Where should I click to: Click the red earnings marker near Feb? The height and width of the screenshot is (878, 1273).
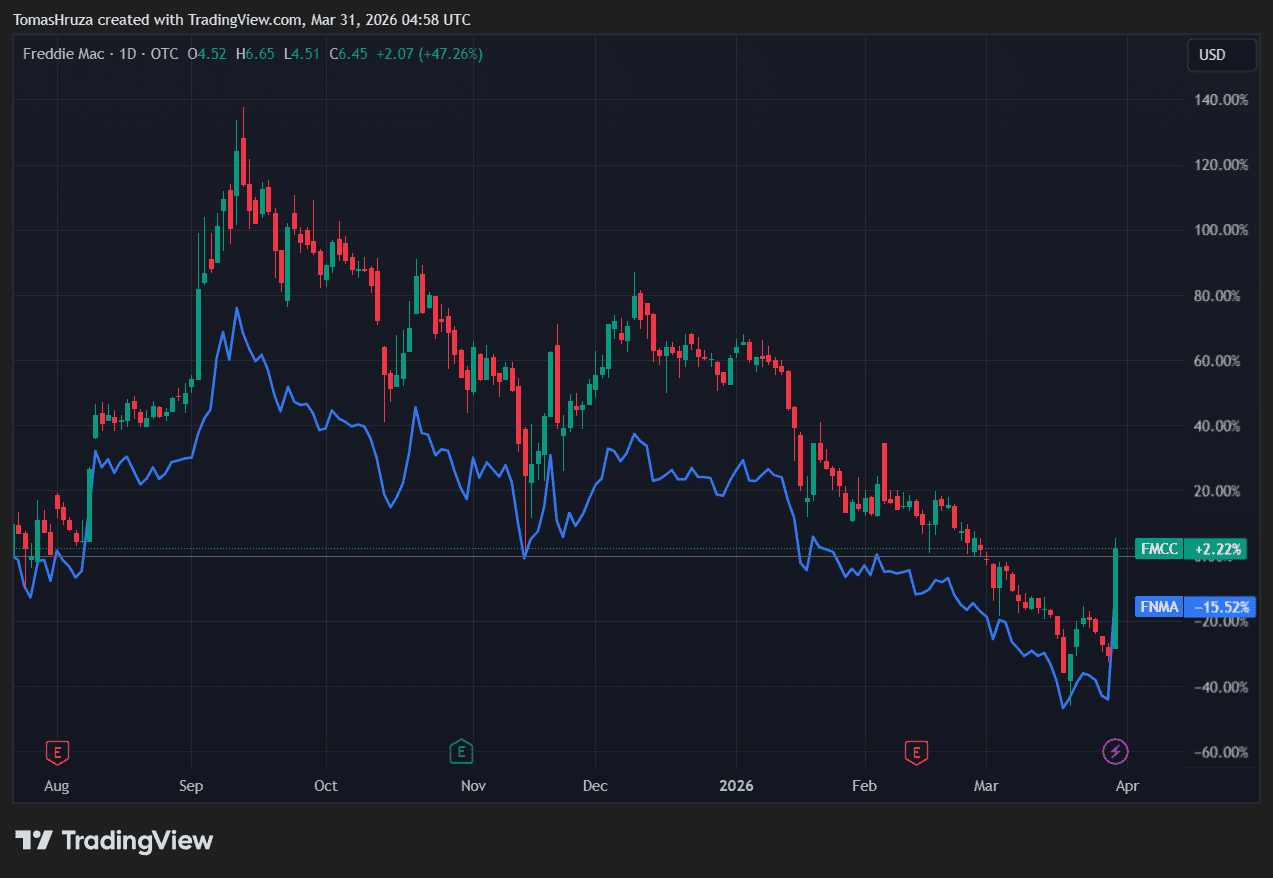pyautogui.click(x=915, y=751)
